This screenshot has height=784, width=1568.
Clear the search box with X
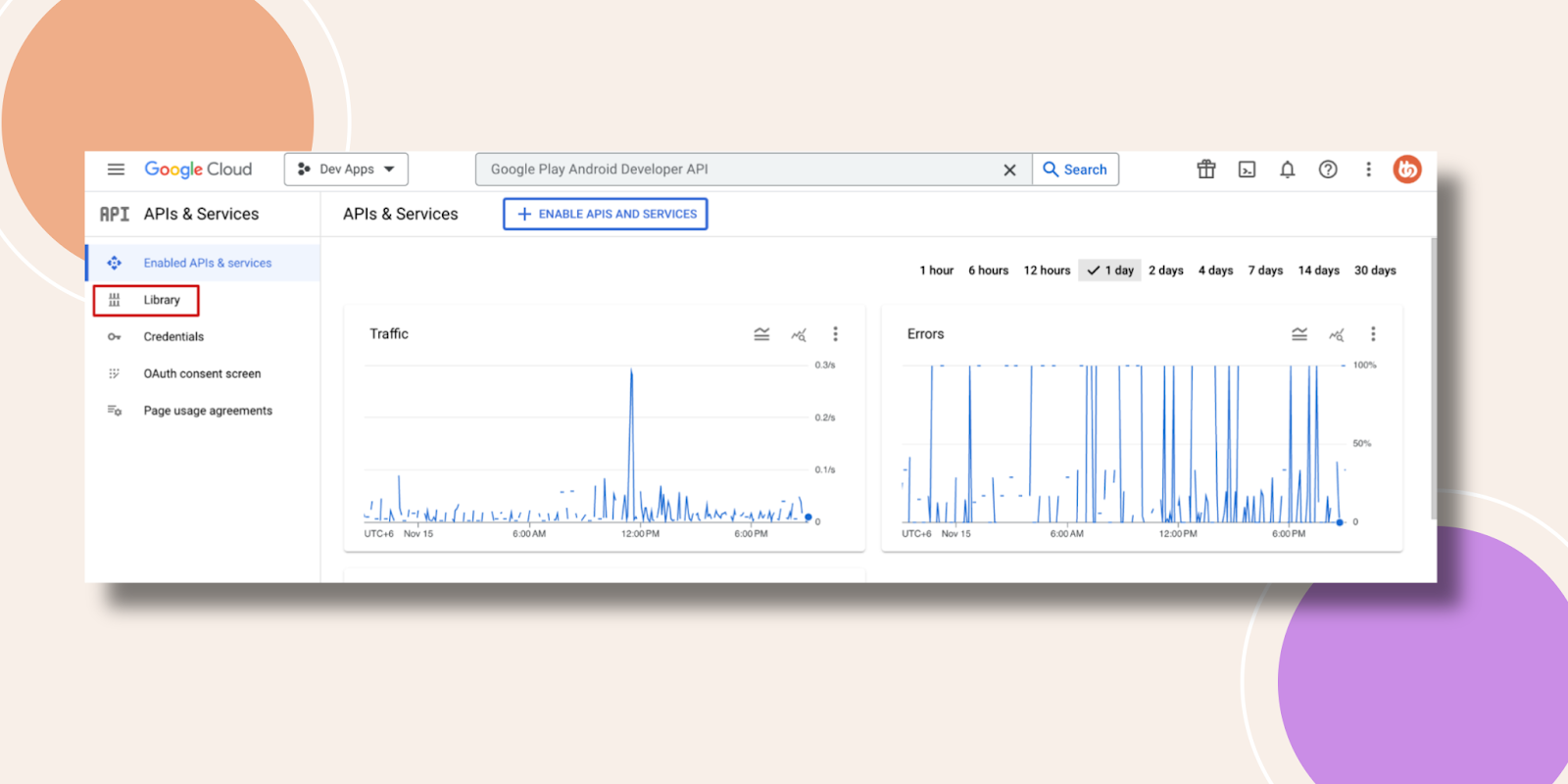click(1009, 170)
